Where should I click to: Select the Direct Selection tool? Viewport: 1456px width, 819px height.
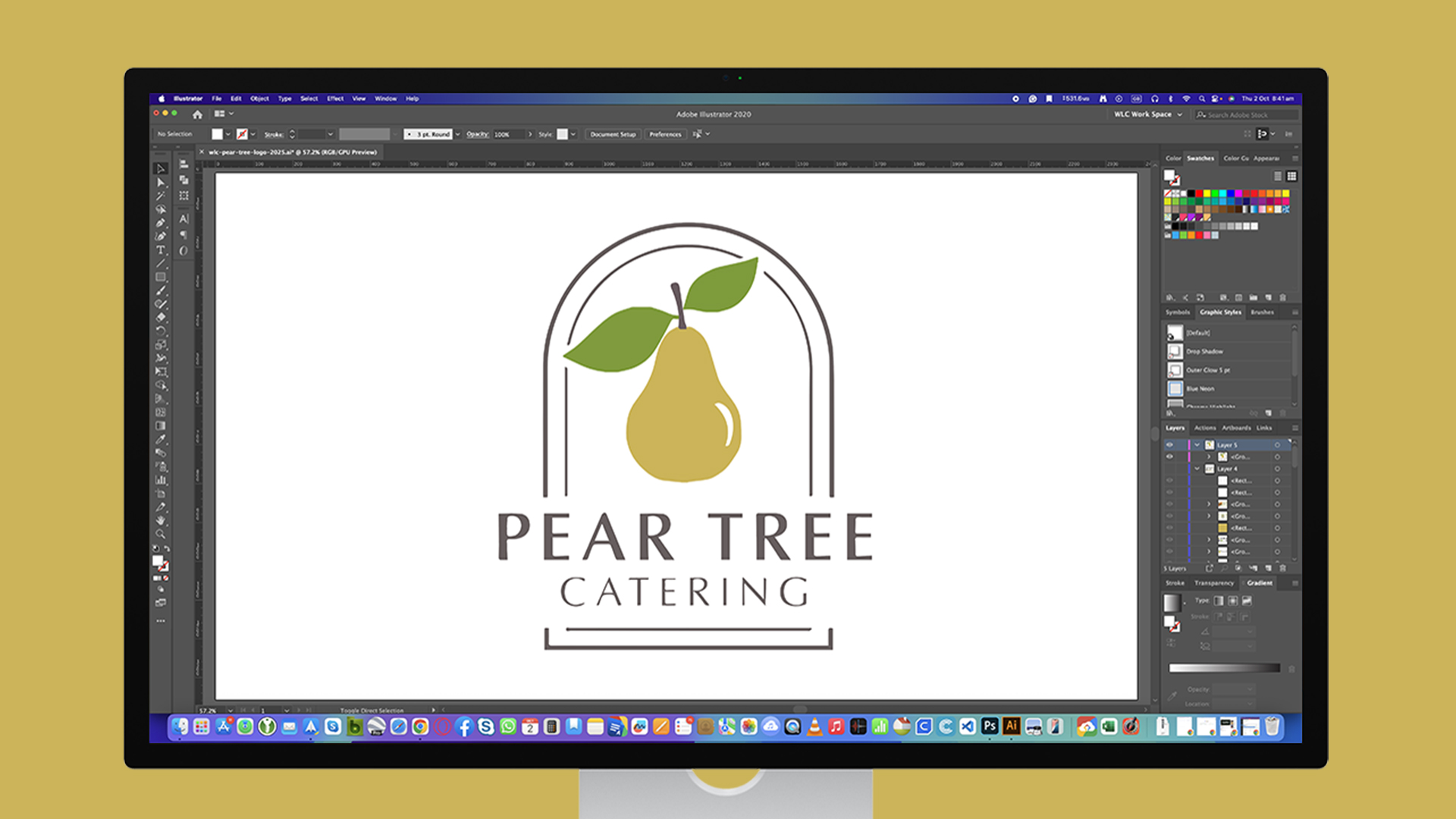click(x=161, y=183)
